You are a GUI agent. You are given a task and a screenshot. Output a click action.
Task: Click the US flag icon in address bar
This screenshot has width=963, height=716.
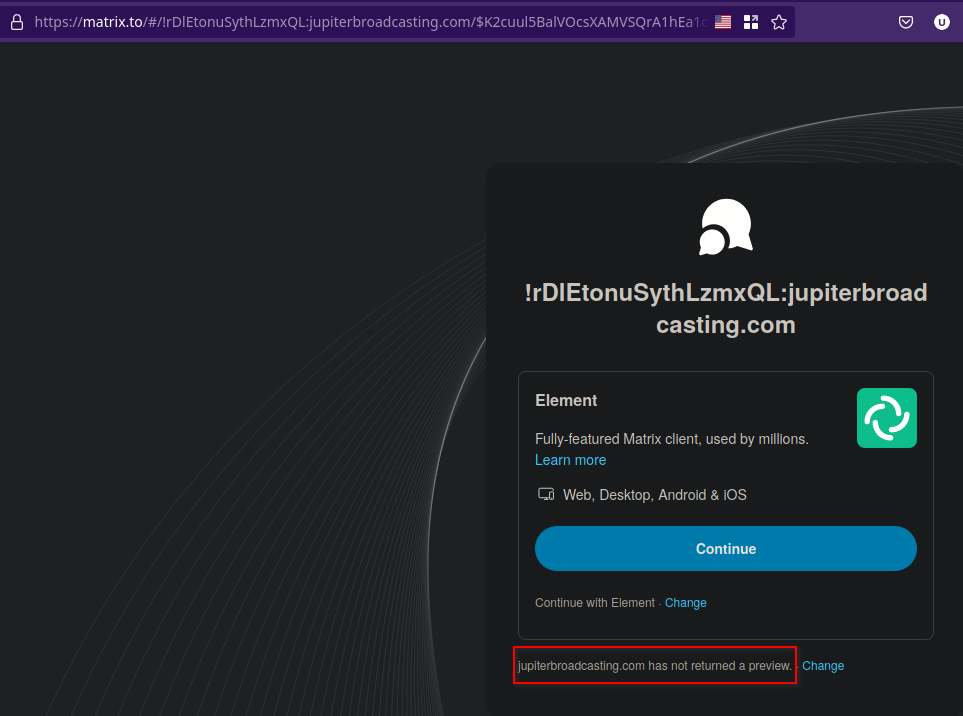tap(723, 22)
